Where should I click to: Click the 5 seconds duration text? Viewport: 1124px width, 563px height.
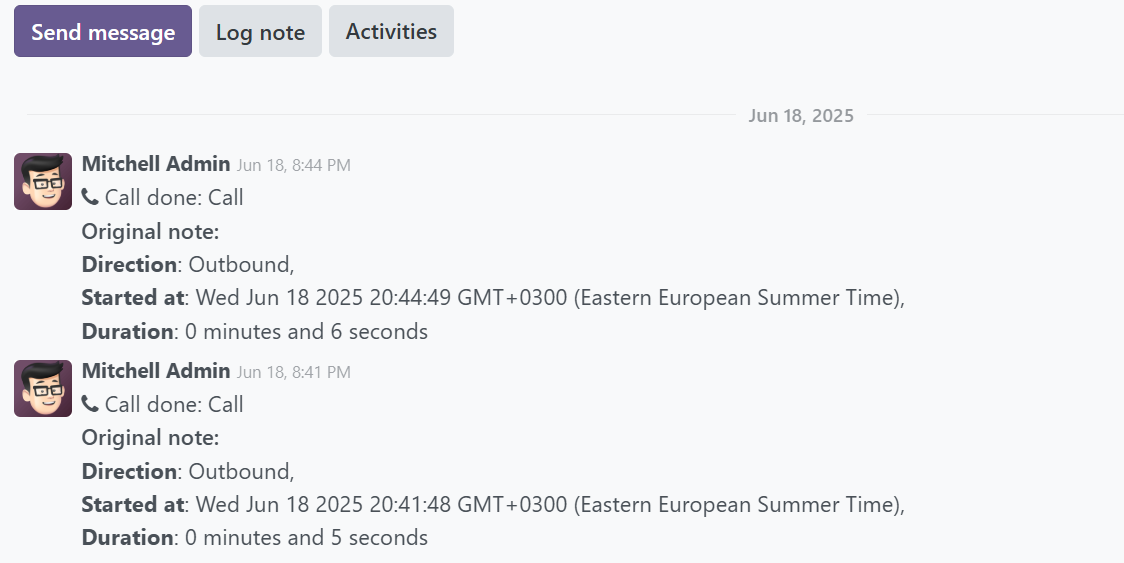point(305,538)
